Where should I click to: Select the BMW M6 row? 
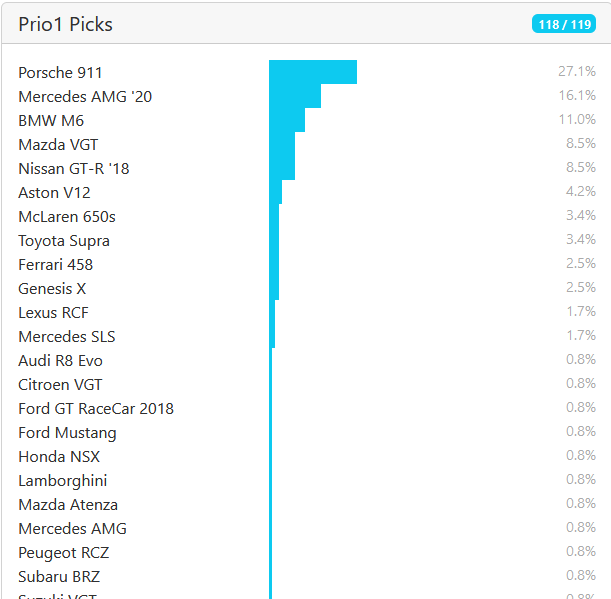(x=51, y=121)
